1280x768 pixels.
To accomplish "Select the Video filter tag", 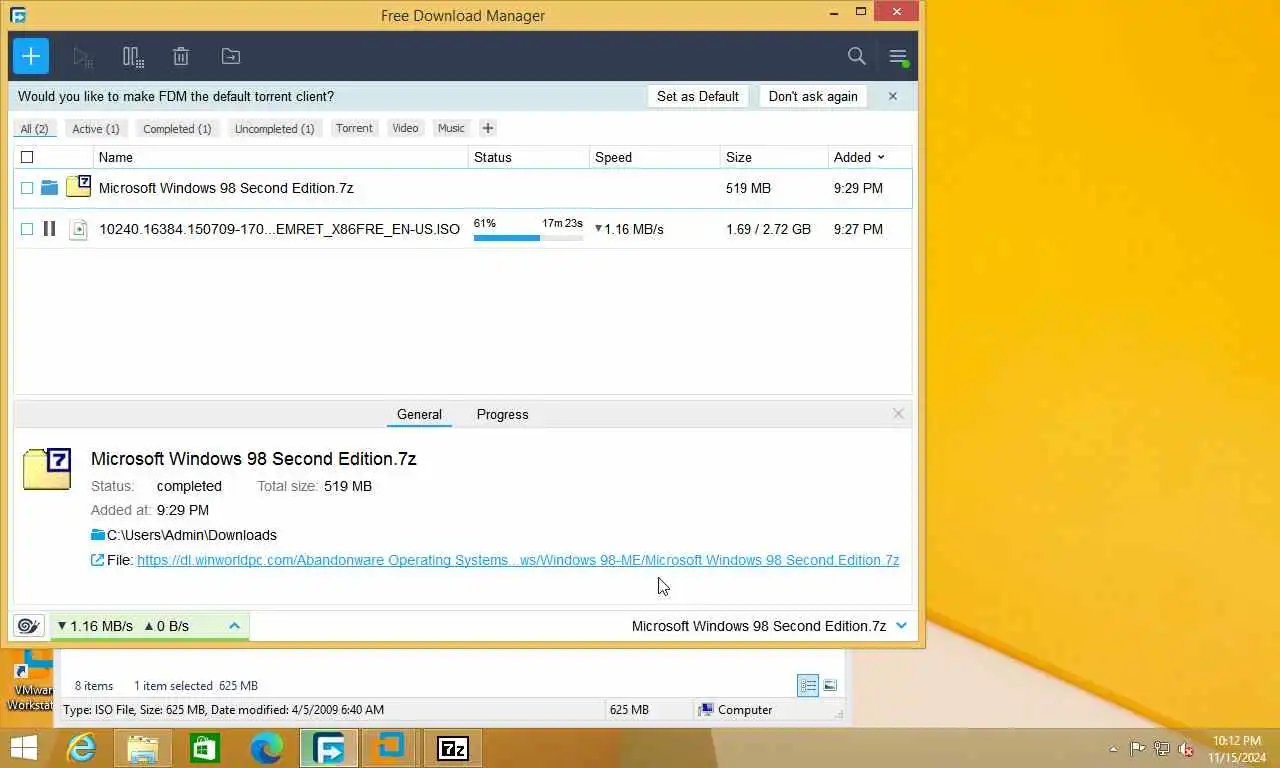I will [x=405, y=128].
